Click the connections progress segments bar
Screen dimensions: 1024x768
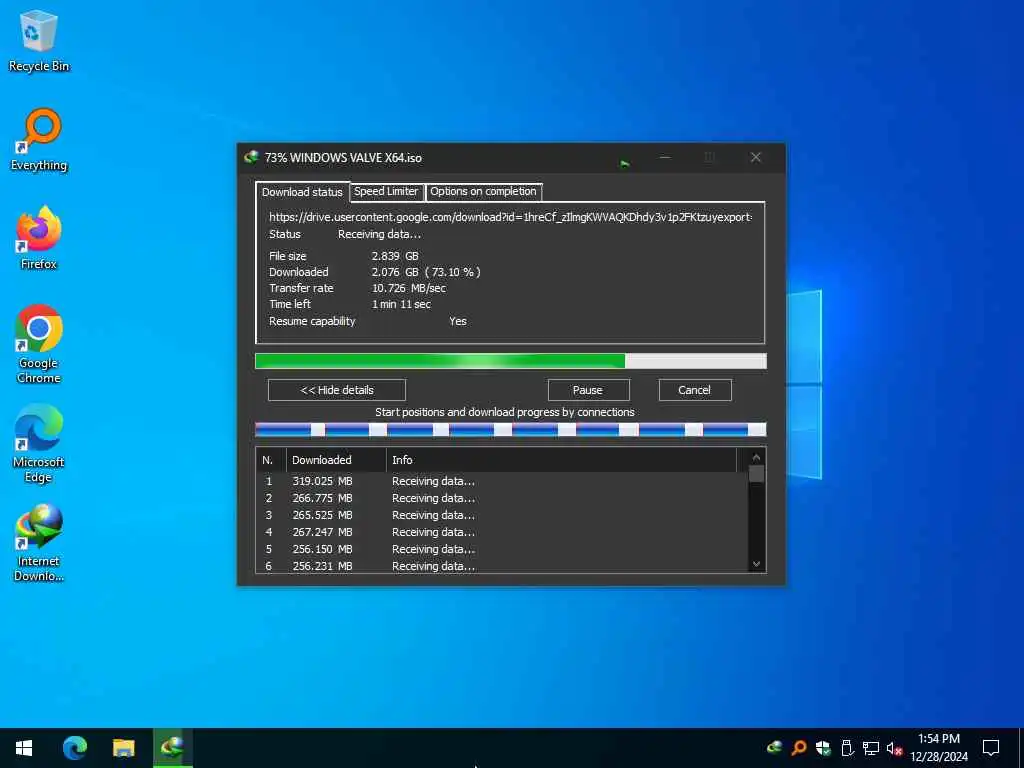(511, 429)
